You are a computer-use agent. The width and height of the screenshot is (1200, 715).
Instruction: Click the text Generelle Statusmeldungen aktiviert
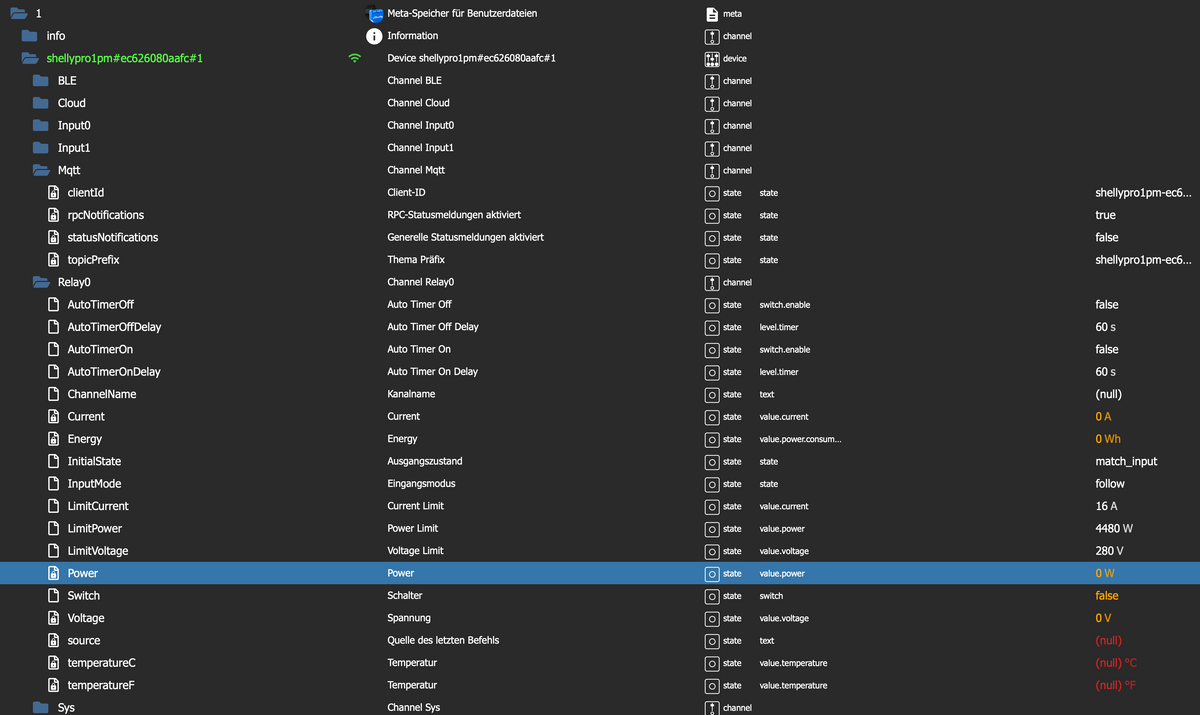tap(465, 237)
